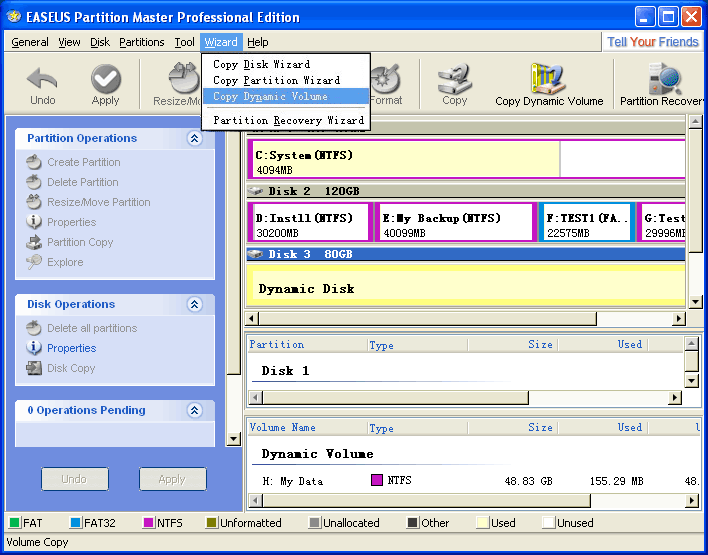Click the 155.29 MB used value
This screenshot has height=555, width=708.
[616, 481]
